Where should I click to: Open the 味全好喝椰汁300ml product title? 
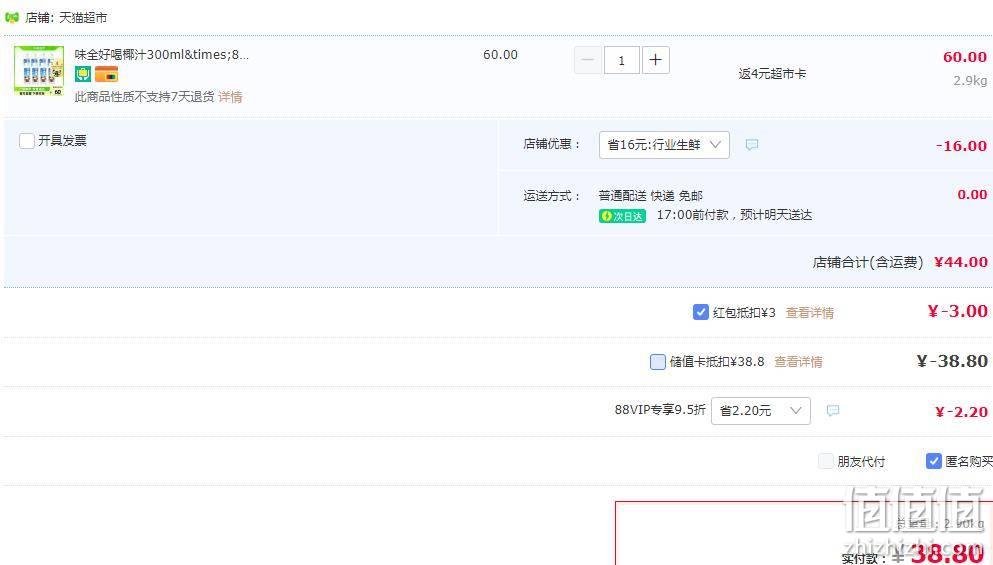click(x=161, y=54)
